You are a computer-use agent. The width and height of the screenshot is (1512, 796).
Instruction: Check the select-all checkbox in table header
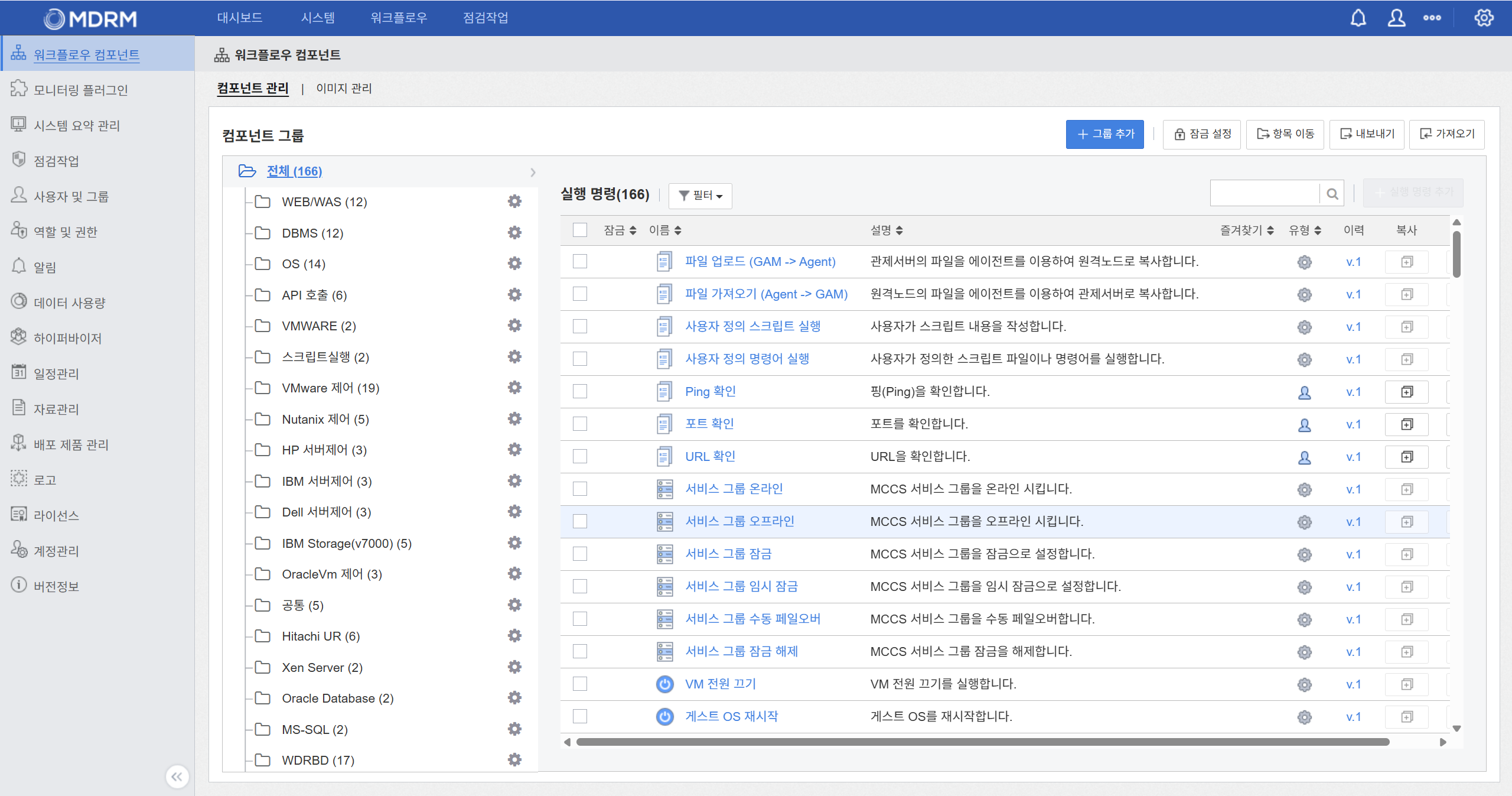pyautogui.click(x=580, y=230)
